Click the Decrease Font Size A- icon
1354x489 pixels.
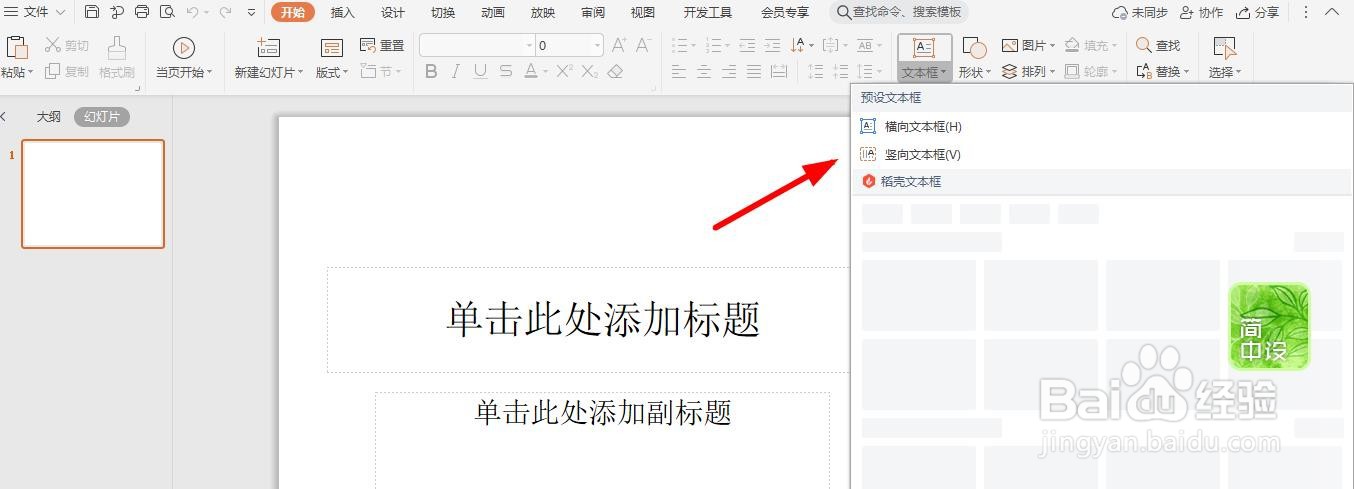643,45
